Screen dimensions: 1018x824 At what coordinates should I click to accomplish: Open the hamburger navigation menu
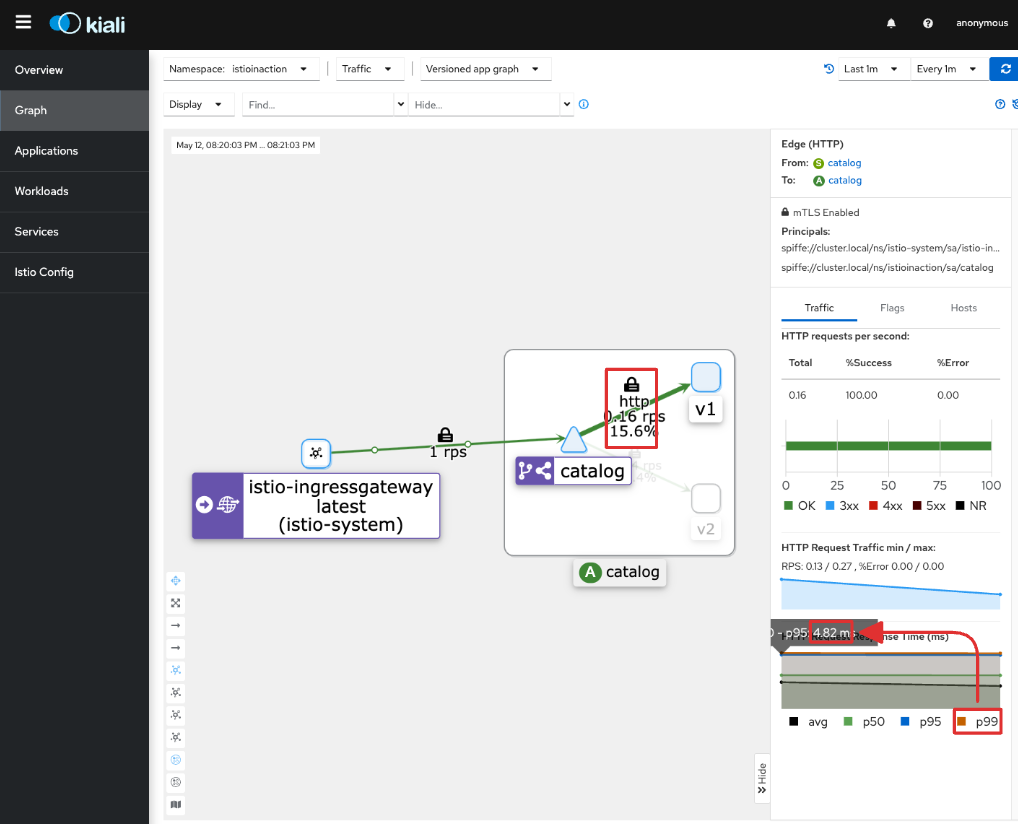click(x=23, y=23)
